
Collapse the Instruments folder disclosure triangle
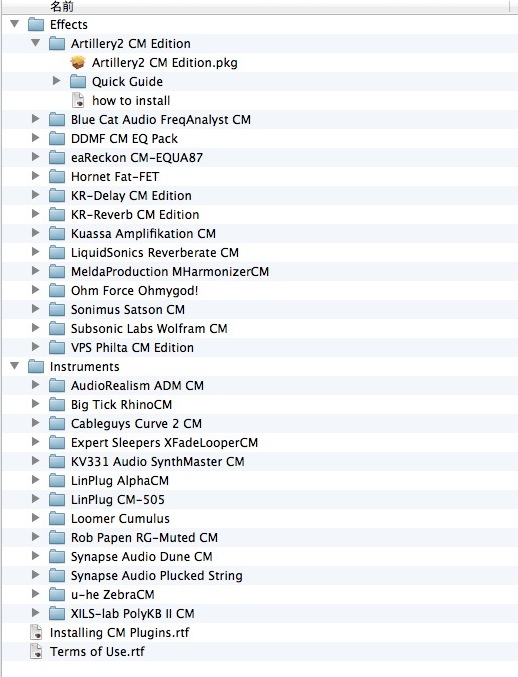pos(15,366)
